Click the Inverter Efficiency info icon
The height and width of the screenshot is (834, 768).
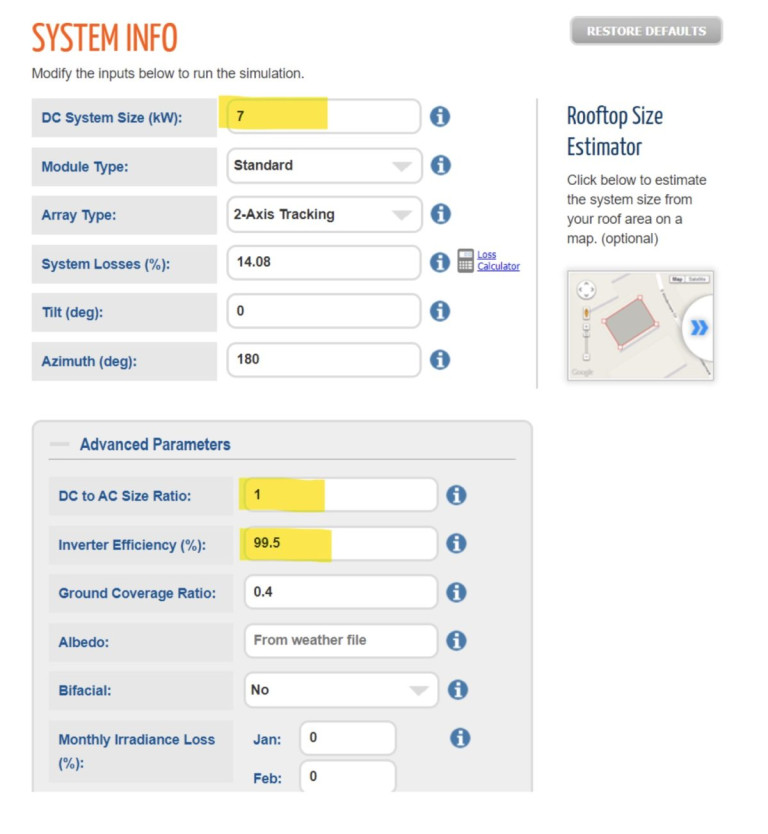pyautogui.click(x=456, y=543)
